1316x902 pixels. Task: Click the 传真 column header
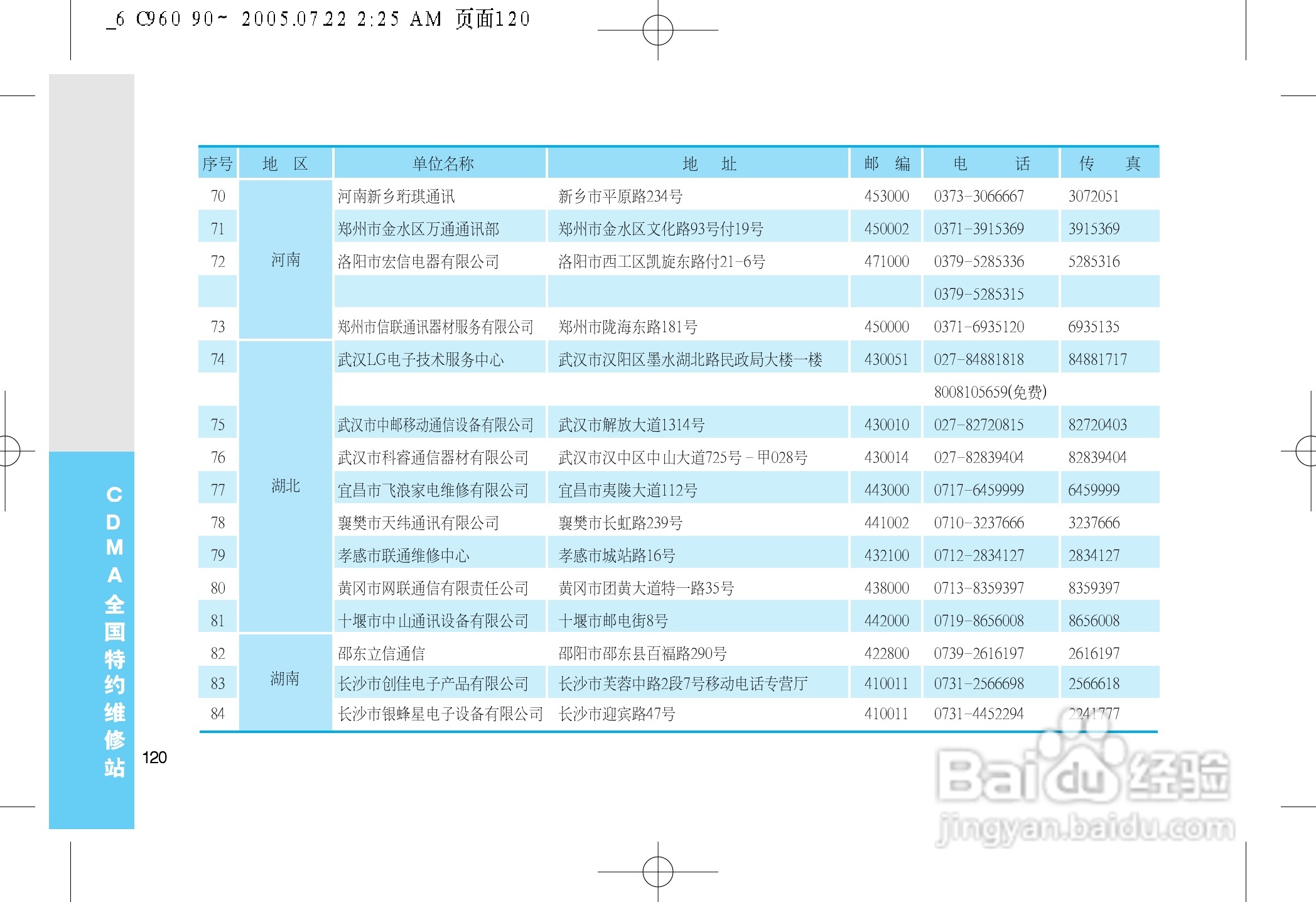coord(1109,164)
